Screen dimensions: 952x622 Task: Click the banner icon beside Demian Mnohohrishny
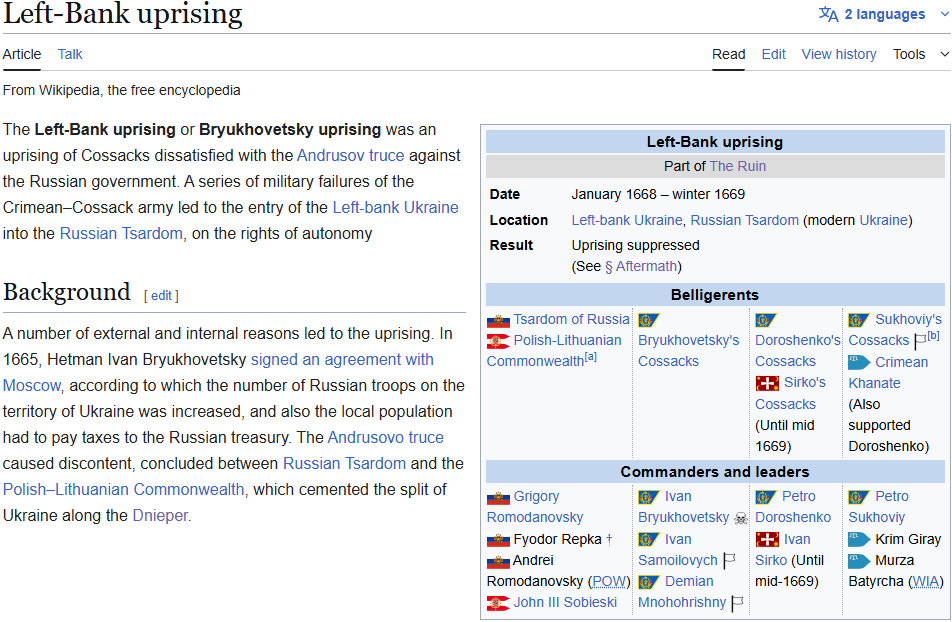(649, 582)
